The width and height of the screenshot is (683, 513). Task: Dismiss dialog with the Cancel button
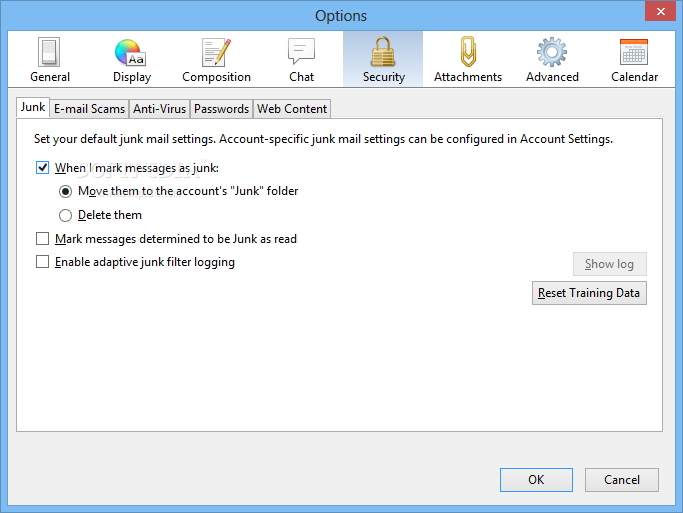[622, 480]
